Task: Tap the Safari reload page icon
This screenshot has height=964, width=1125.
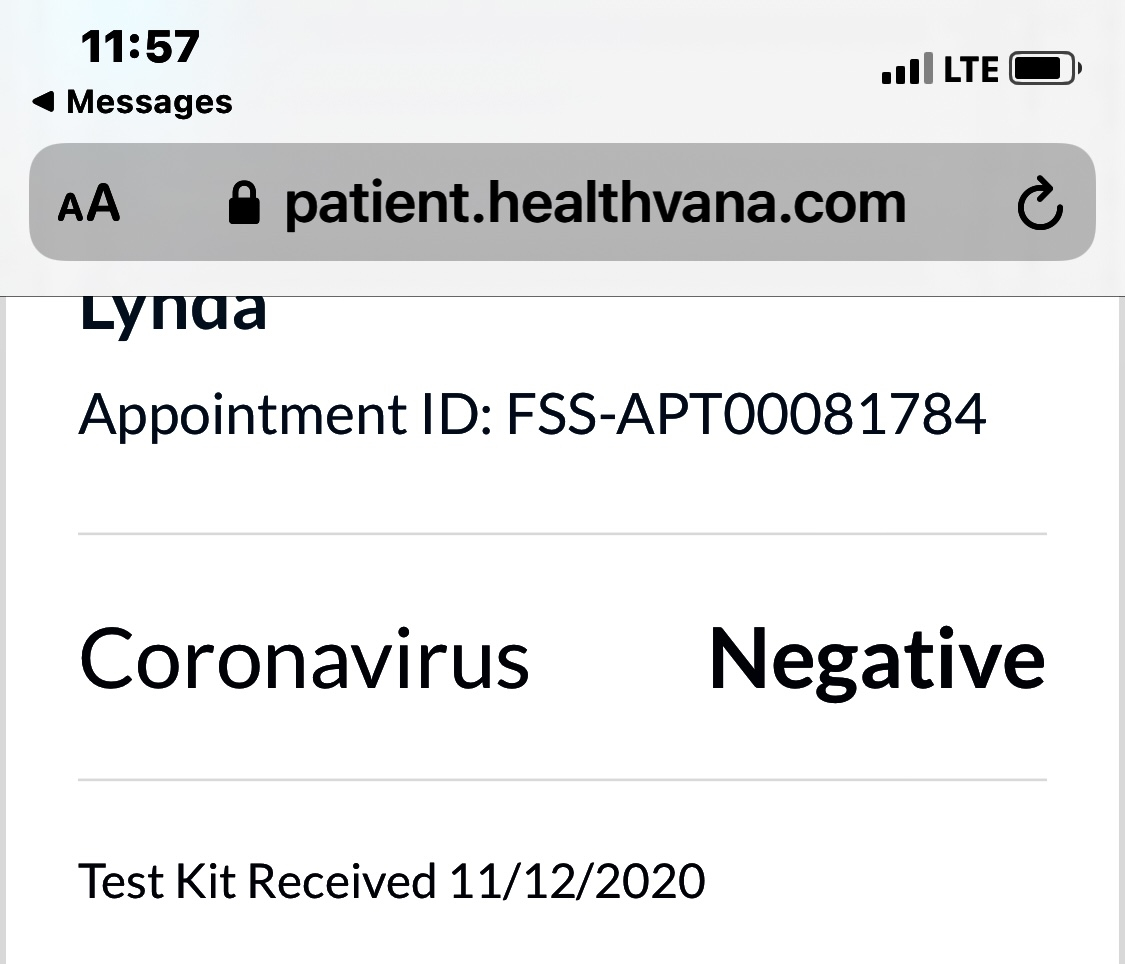Action: point(1040,203)
